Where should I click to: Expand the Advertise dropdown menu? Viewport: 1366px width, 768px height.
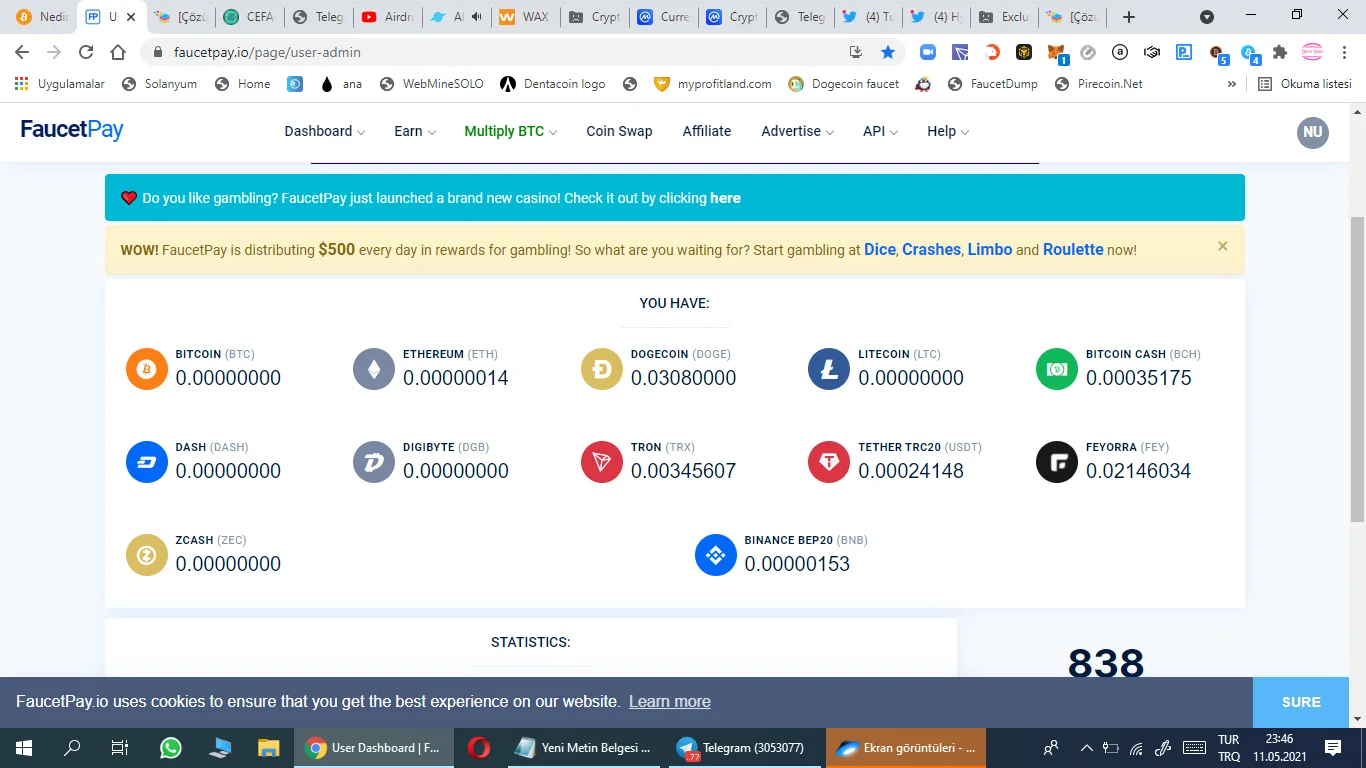(797, 131)
